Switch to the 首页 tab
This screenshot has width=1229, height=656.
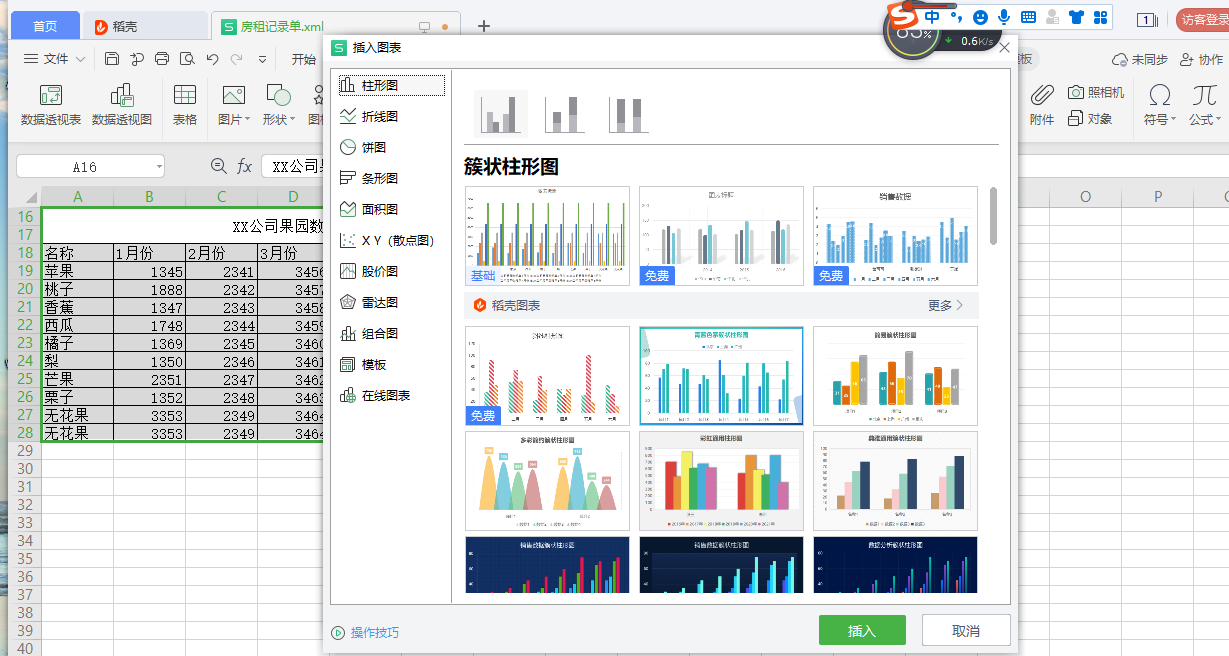coord(45,27)
